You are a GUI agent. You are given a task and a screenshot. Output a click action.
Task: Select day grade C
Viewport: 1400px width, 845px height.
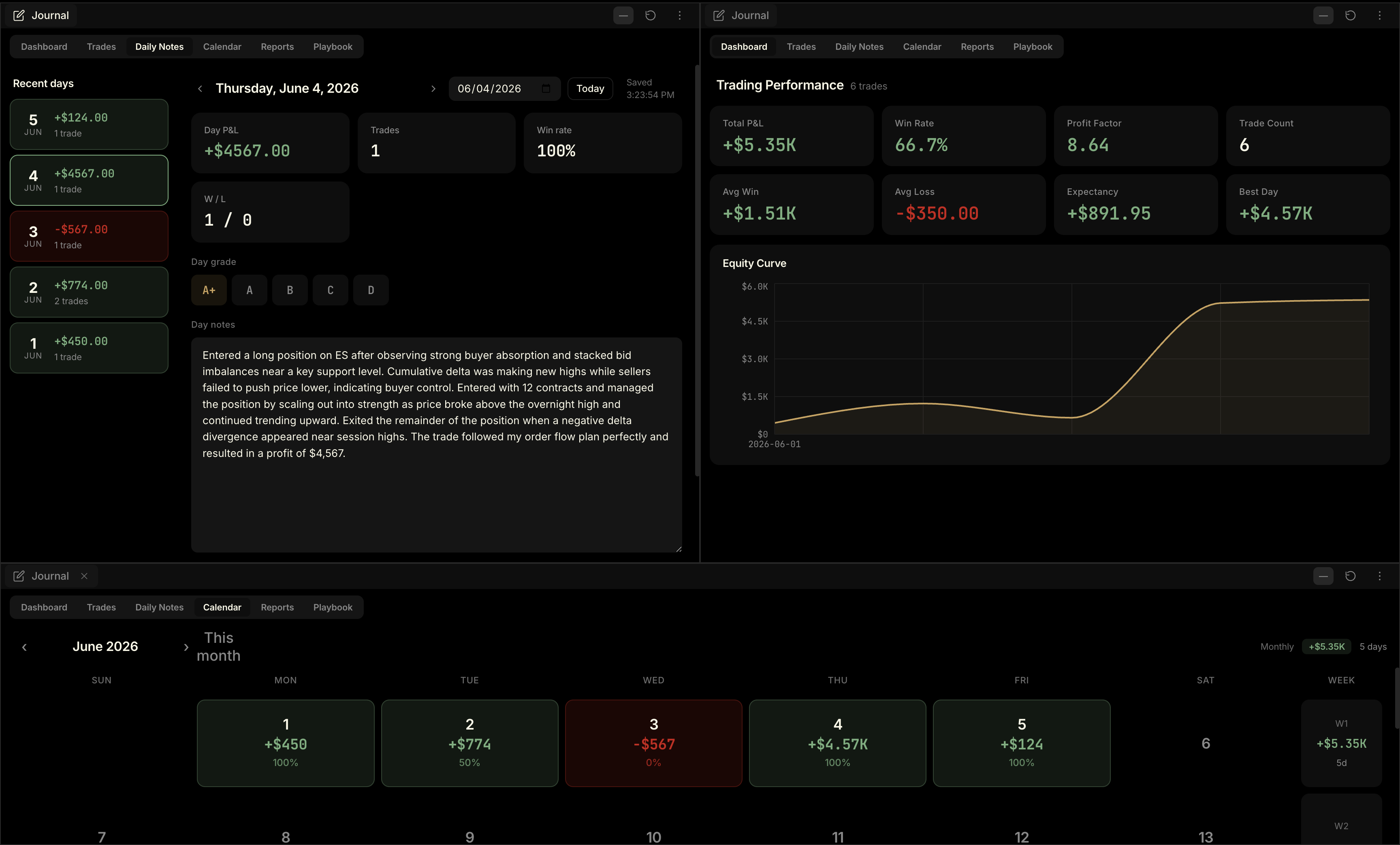(330, 290)
